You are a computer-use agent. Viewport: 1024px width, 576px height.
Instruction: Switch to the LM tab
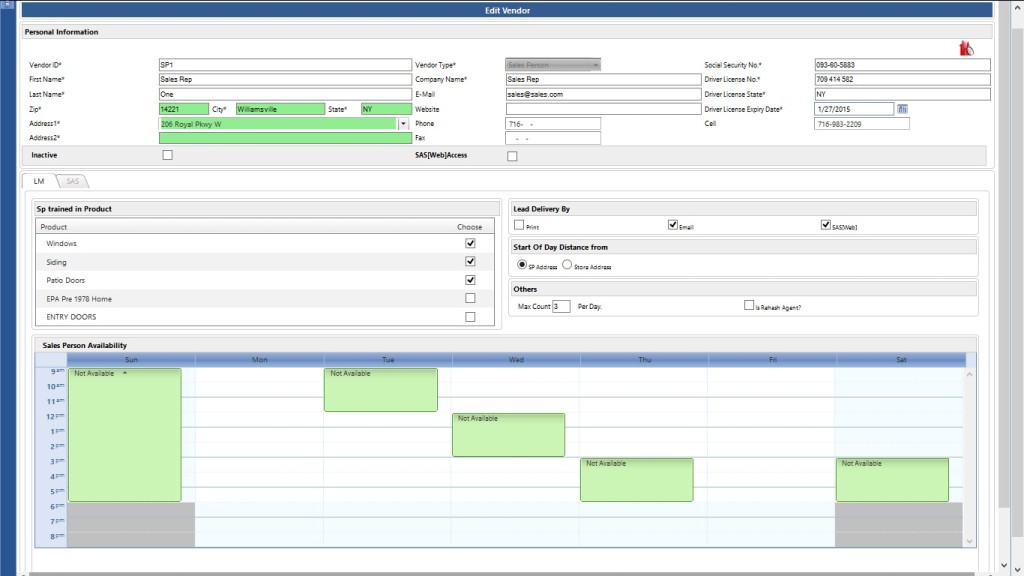pos(39,181)
